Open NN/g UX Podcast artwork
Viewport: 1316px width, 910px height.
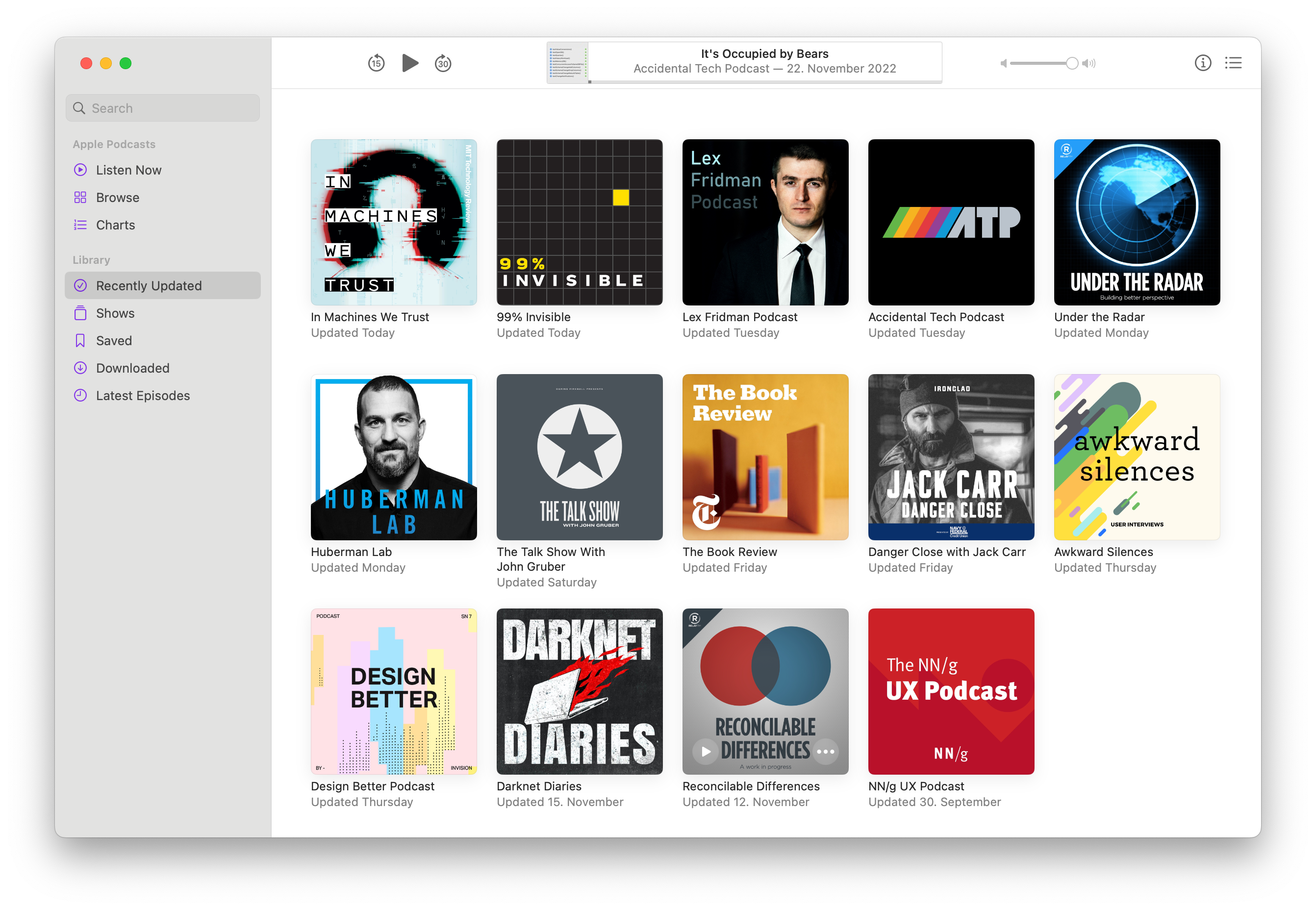click(x=951, y=691)
